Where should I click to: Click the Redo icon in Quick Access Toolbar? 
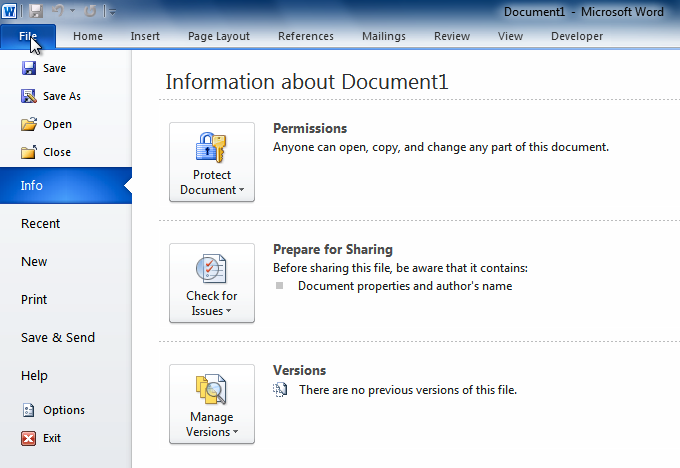tap(90, 11)
